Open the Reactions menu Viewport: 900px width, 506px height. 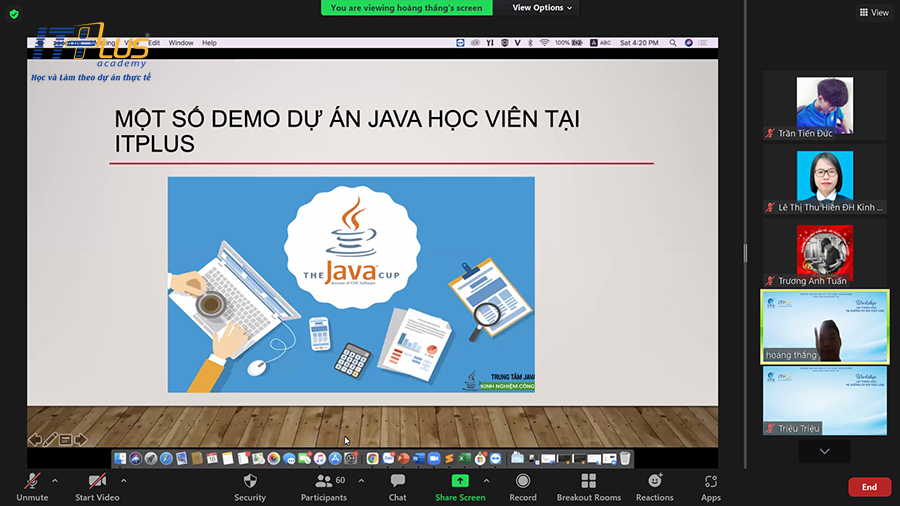(654, 481)
